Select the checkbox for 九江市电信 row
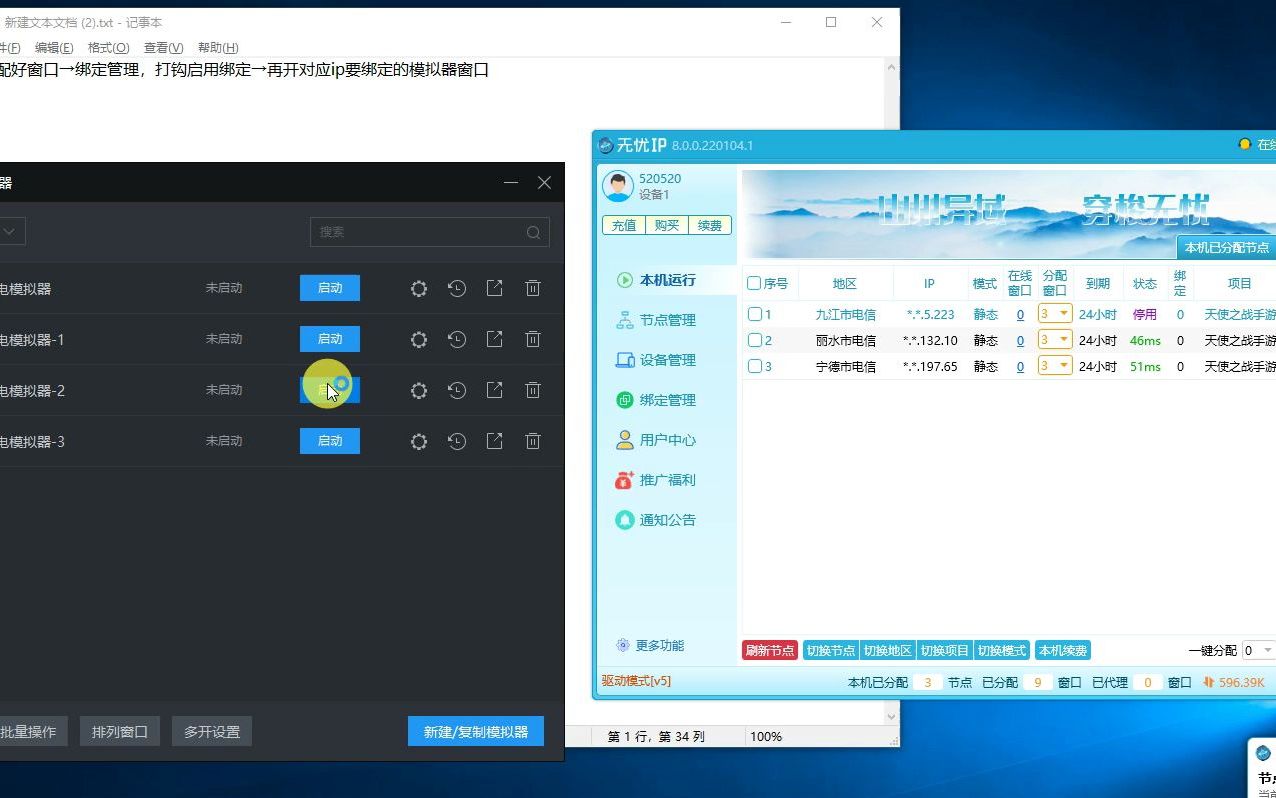The width and height of the screenshot is (1276, 798). (753, 313)
